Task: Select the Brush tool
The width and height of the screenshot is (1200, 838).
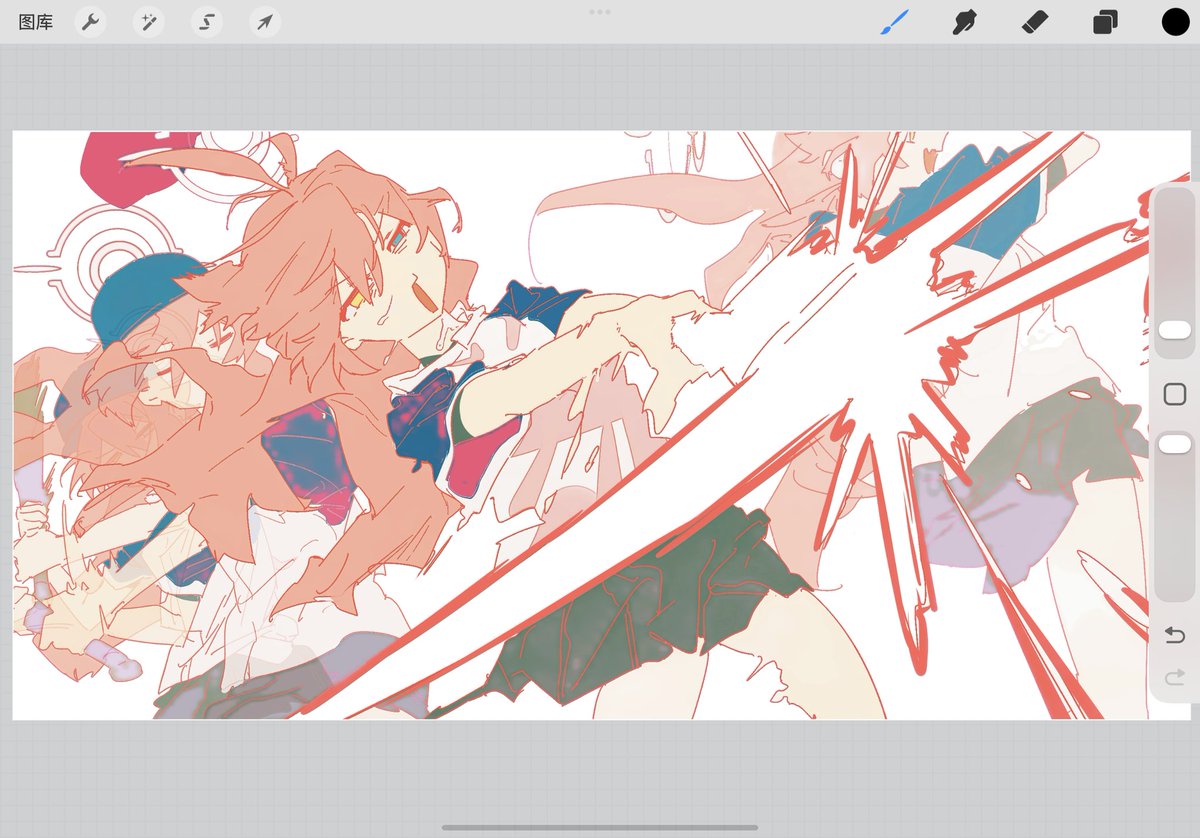Action: [894, 22]
